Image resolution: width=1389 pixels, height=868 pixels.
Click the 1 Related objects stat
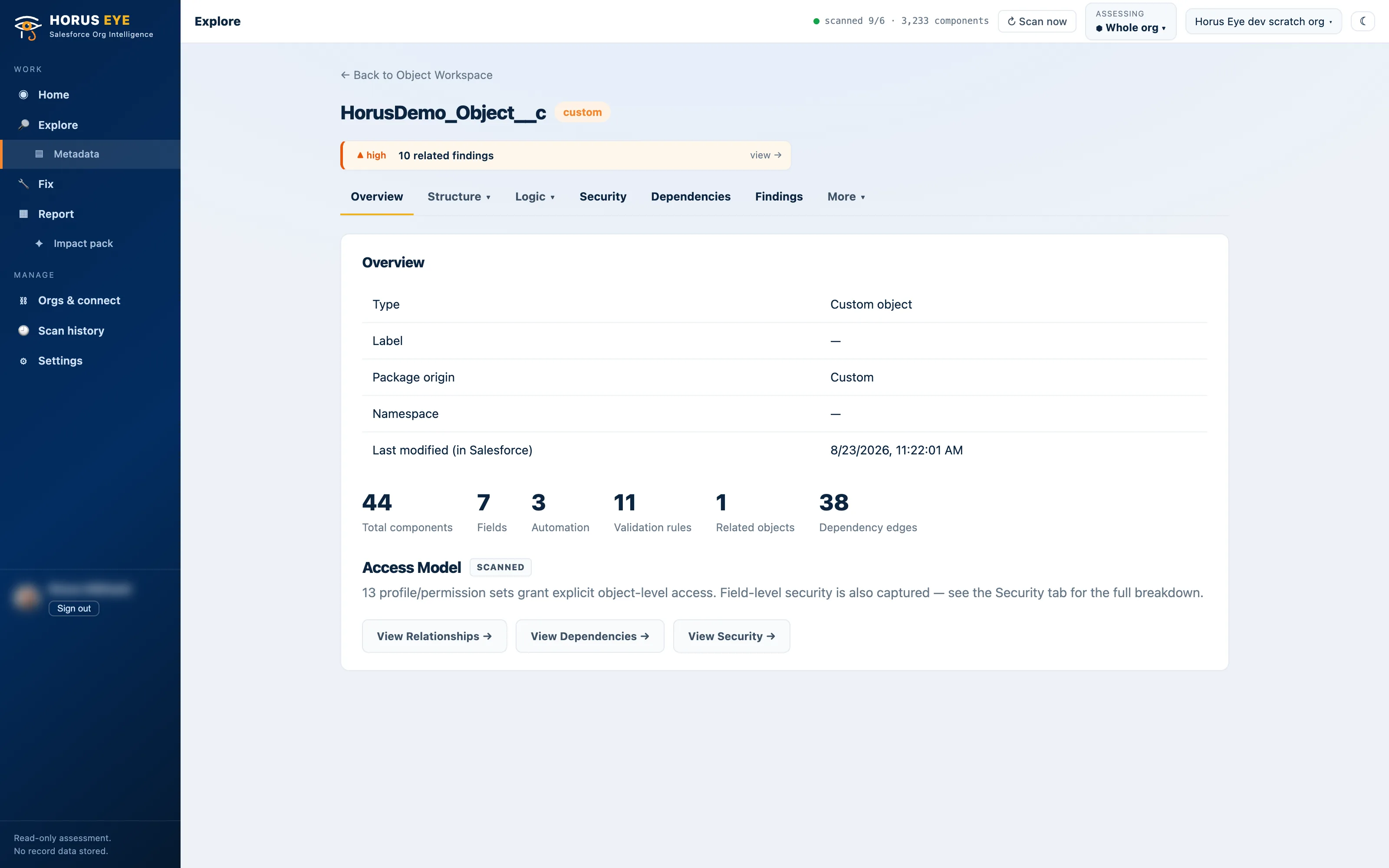point(755,512)
